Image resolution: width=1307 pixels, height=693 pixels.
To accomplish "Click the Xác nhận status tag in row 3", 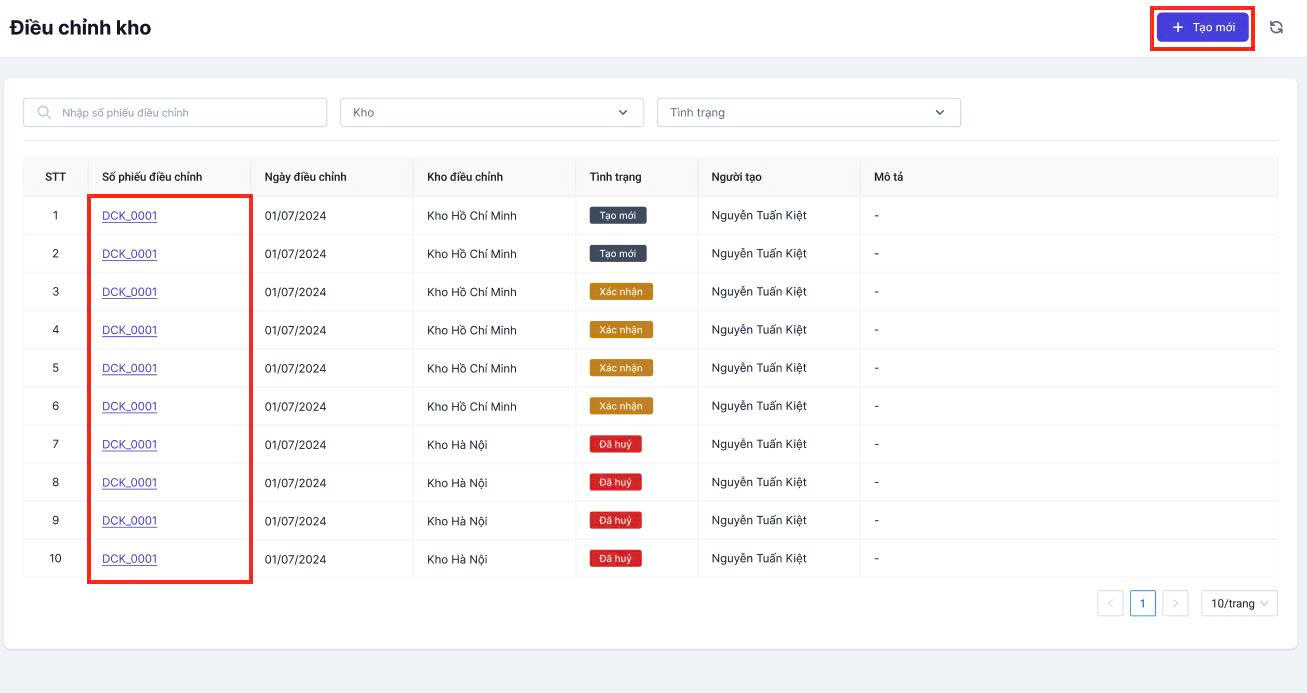I will tap(621, 292).
